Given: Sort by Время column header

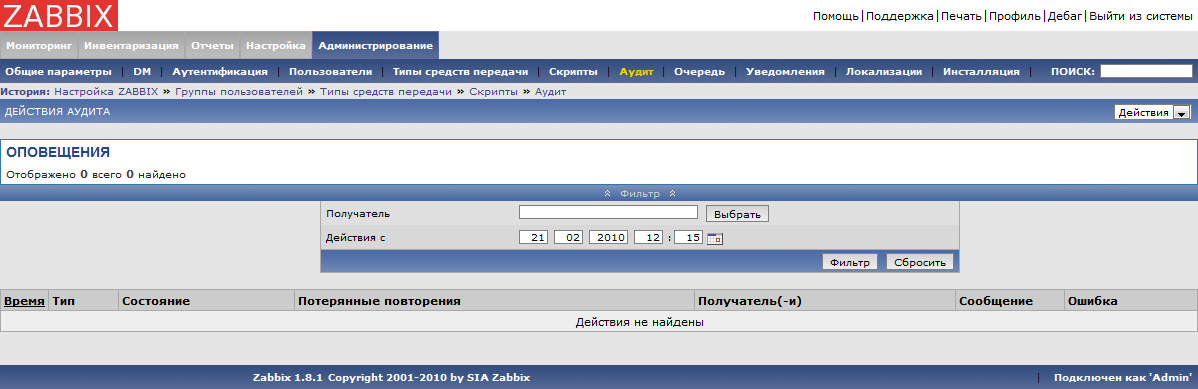Looking at the screenshot, I should point(24,301).
